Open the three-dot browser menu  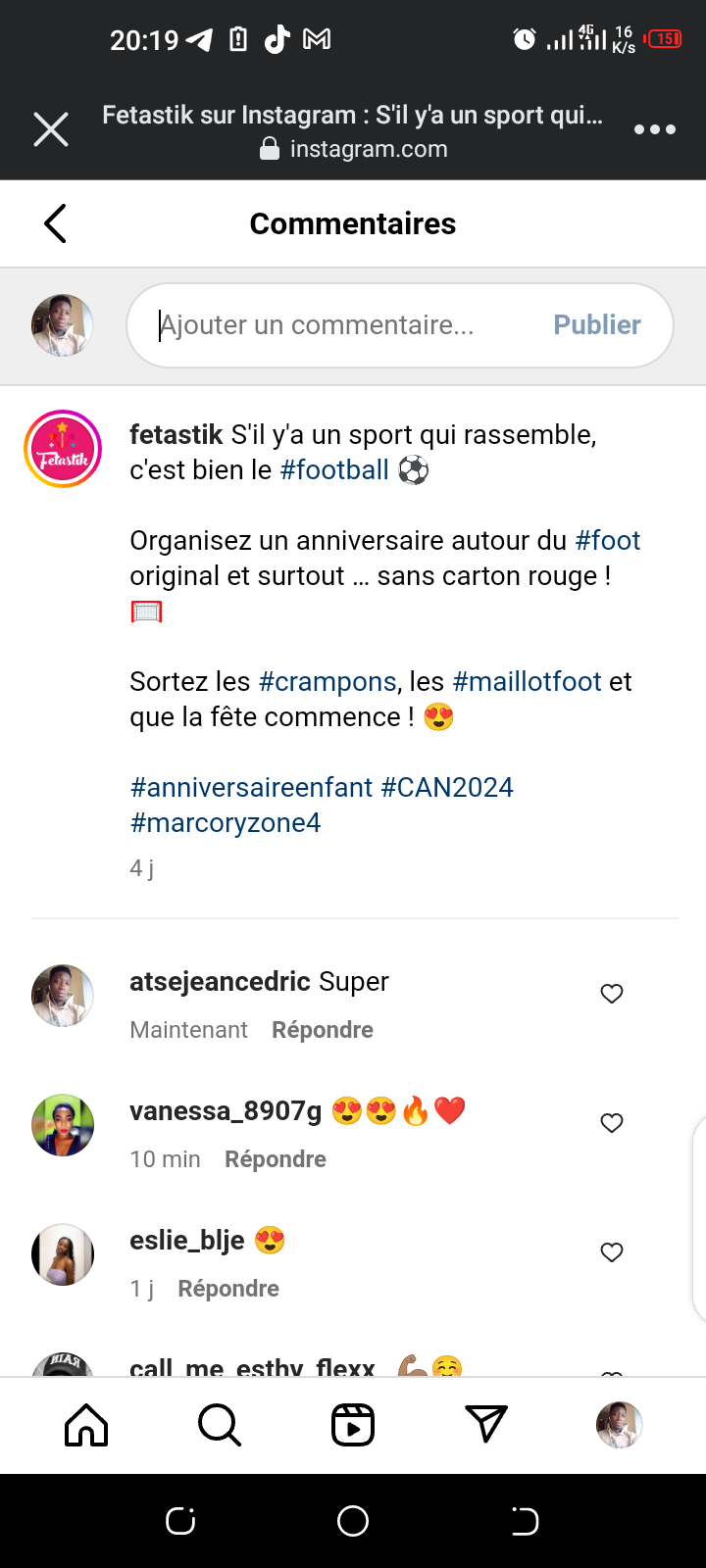[x=654, y=129]
